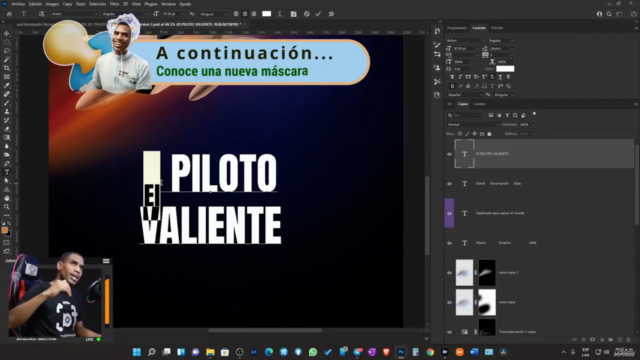Switch to the Párrafo tab

[497, 28]
